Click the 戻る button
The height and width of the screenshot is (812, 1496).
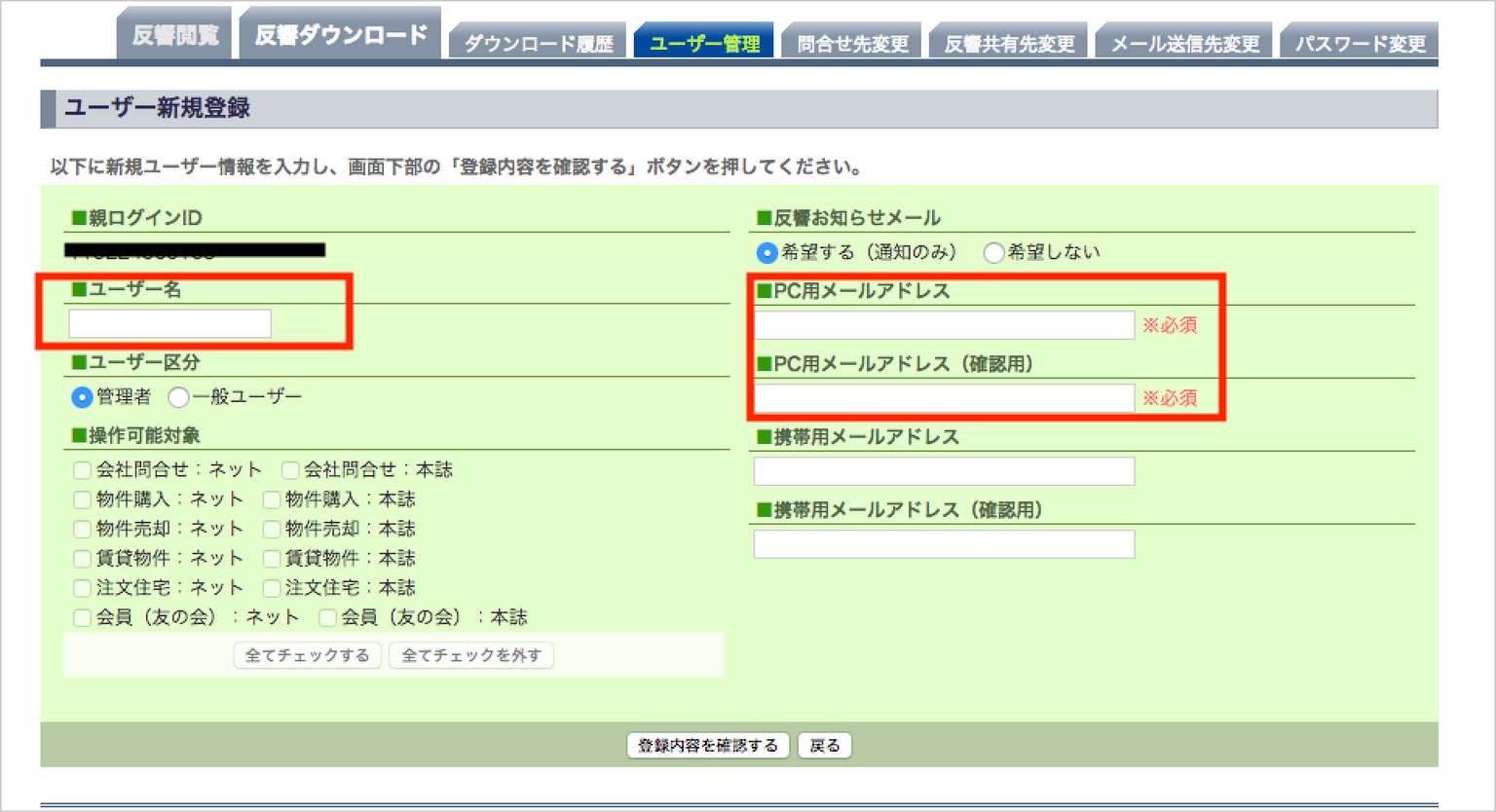(825, 746)
